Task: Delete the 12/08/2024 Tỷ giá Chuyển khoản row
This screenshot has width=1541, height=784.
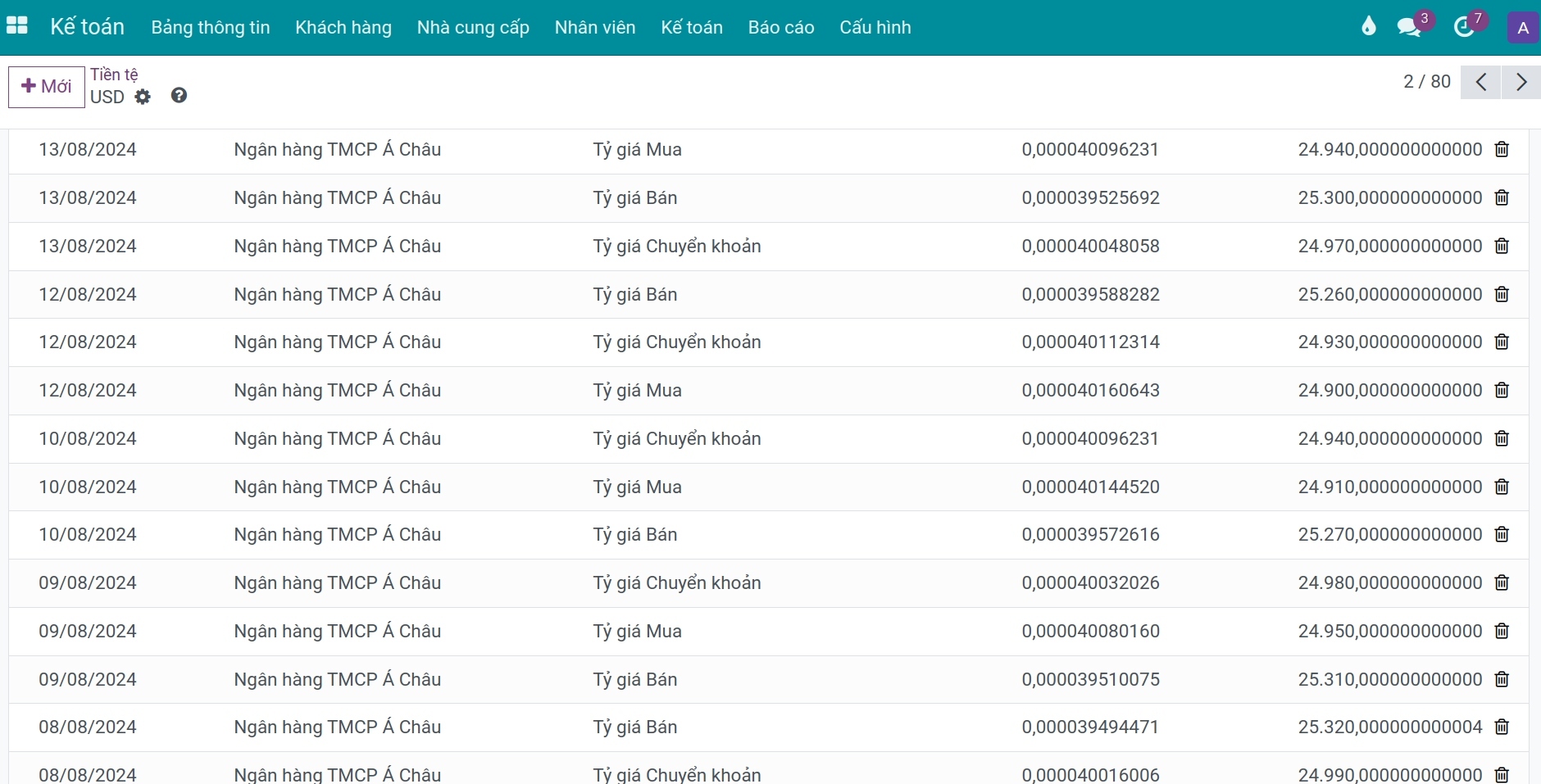Action: click(x=1502, y=342)
